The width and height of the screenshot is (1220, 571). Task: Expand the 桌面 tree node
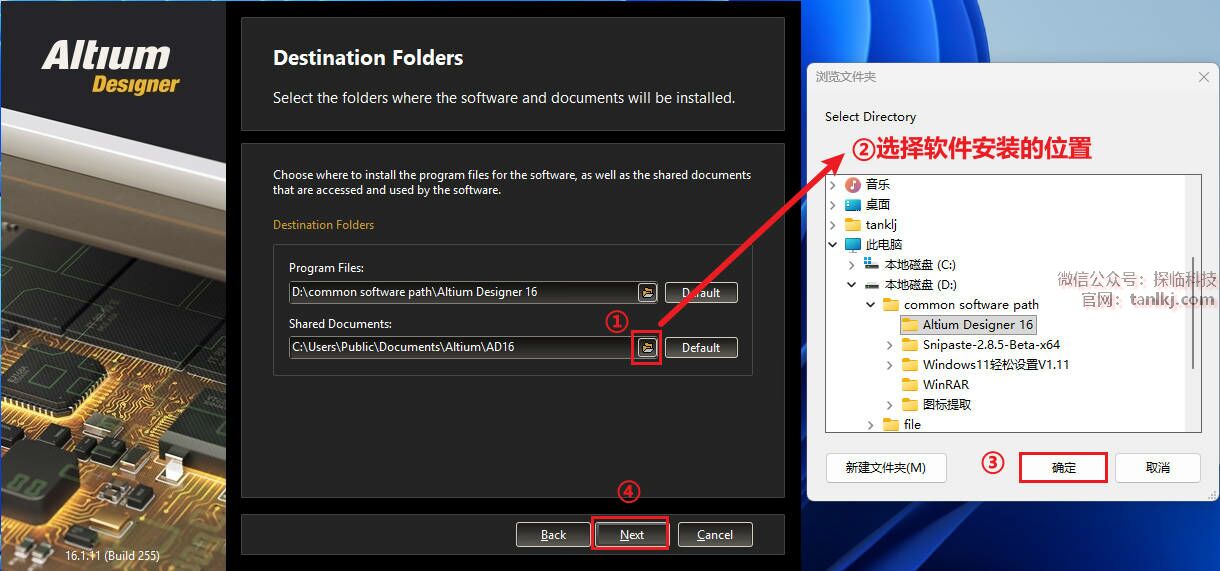[833, 205]
